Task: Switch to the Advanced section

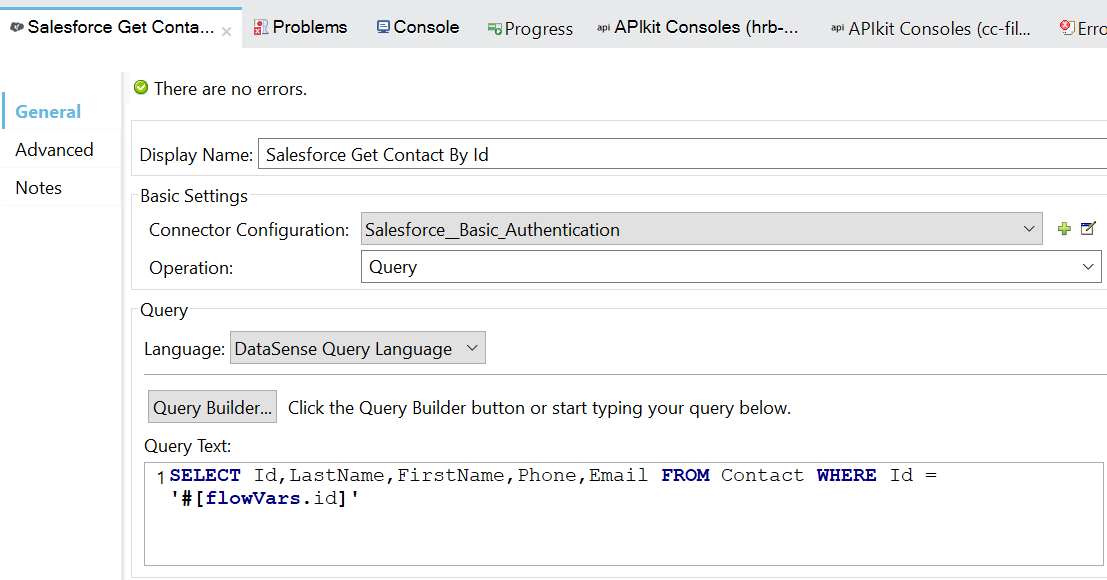Action: click(x=54, y=150)
